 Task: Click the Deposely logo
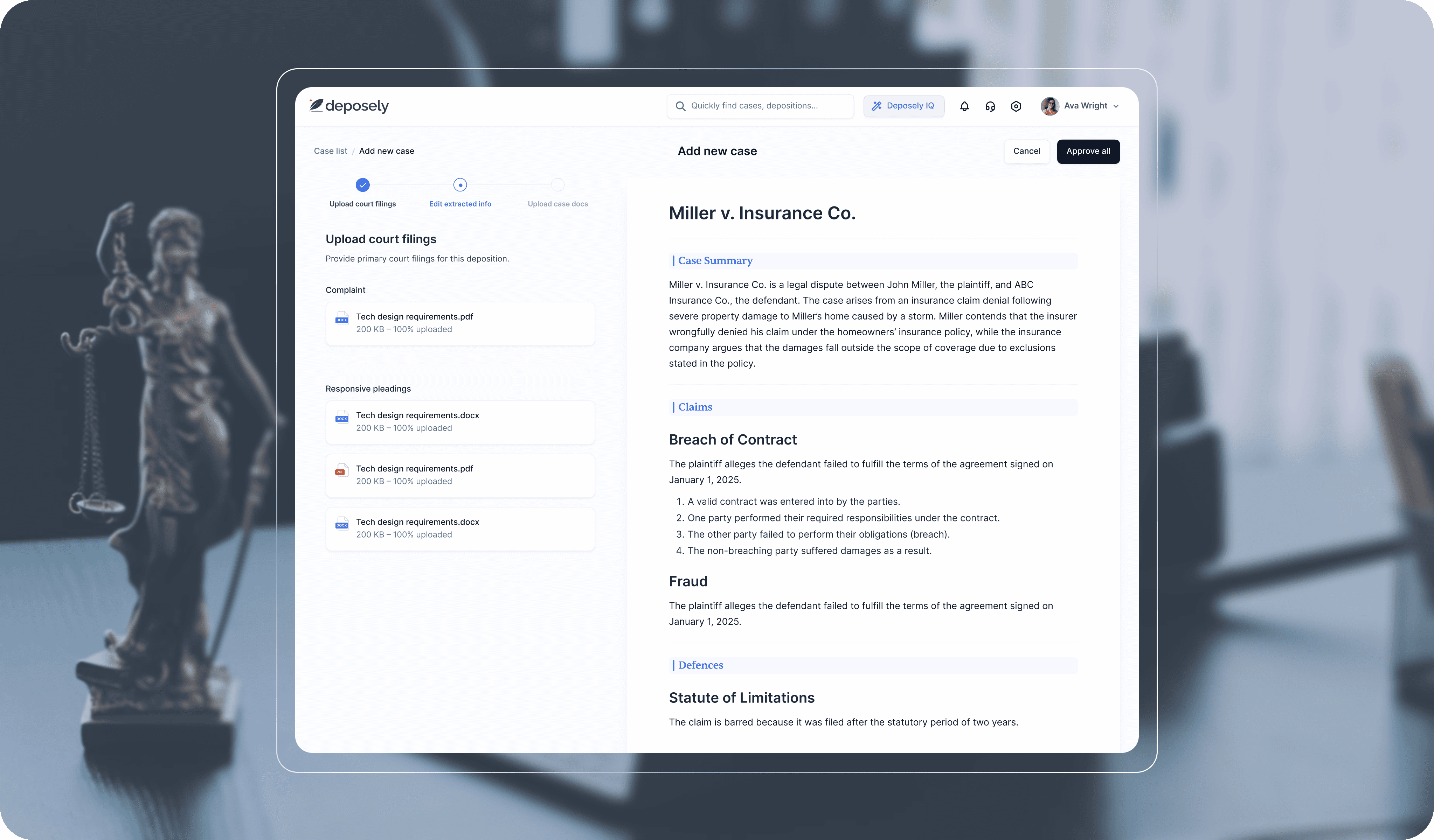[x=349, y=106]
